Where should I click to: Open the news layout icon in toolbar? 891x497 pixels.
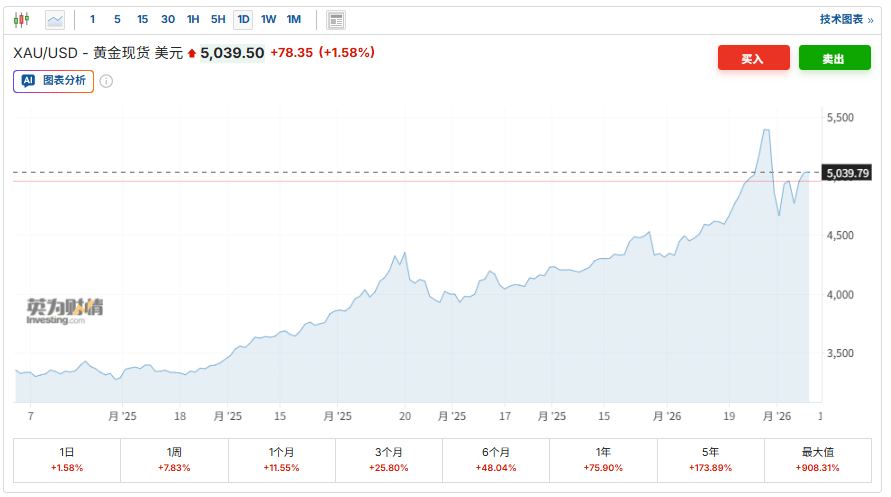tap(336, 19)
